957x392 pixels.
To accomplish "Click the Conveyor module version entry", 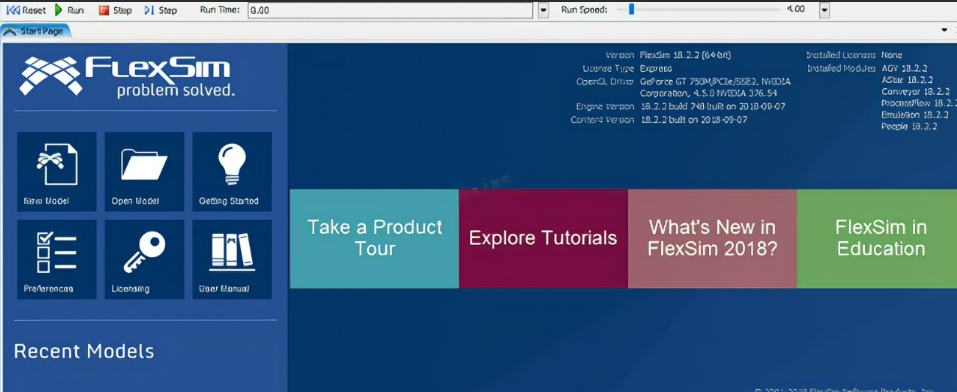I will 915,92.
